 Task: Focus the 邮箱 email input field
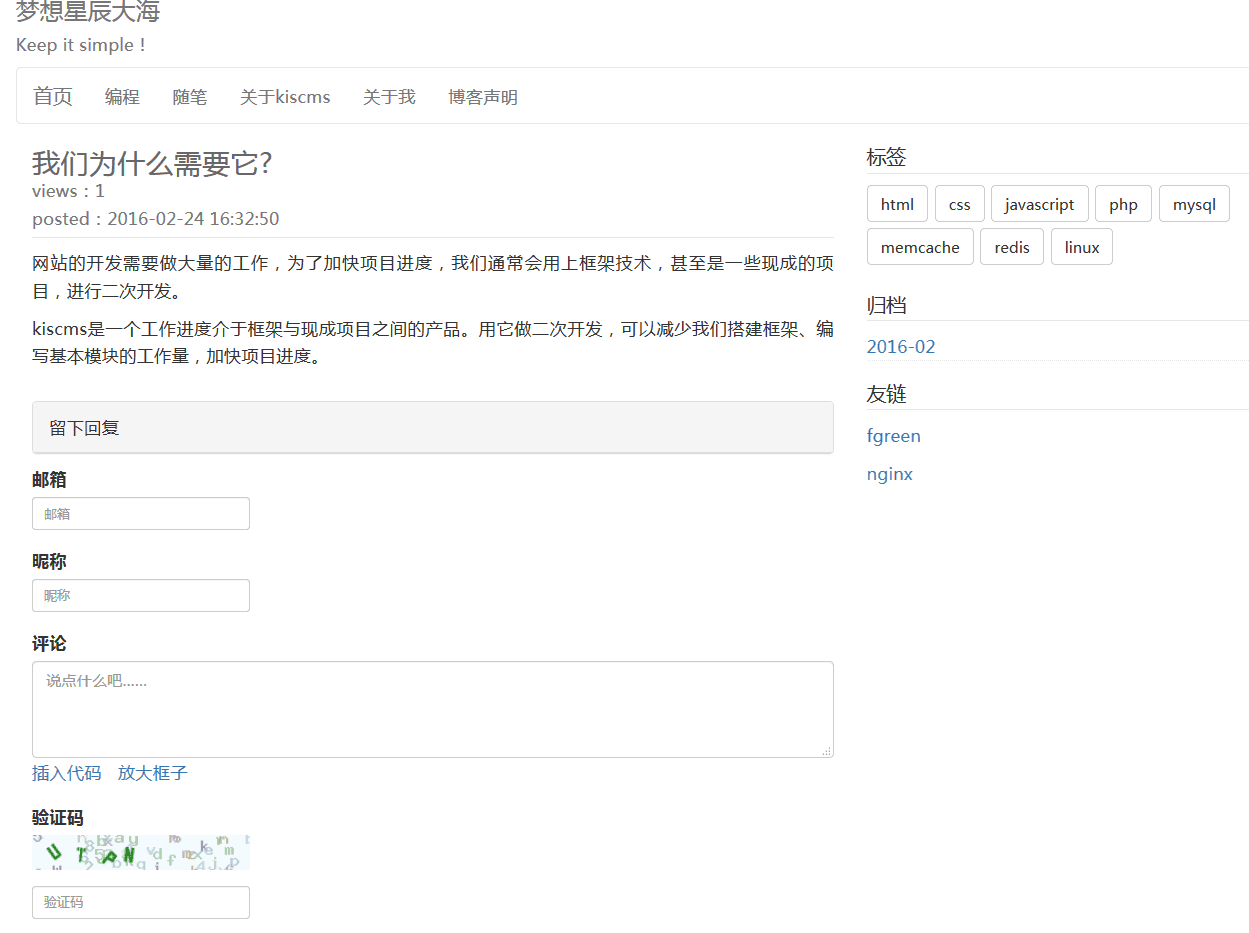click(x=141, y=514)
